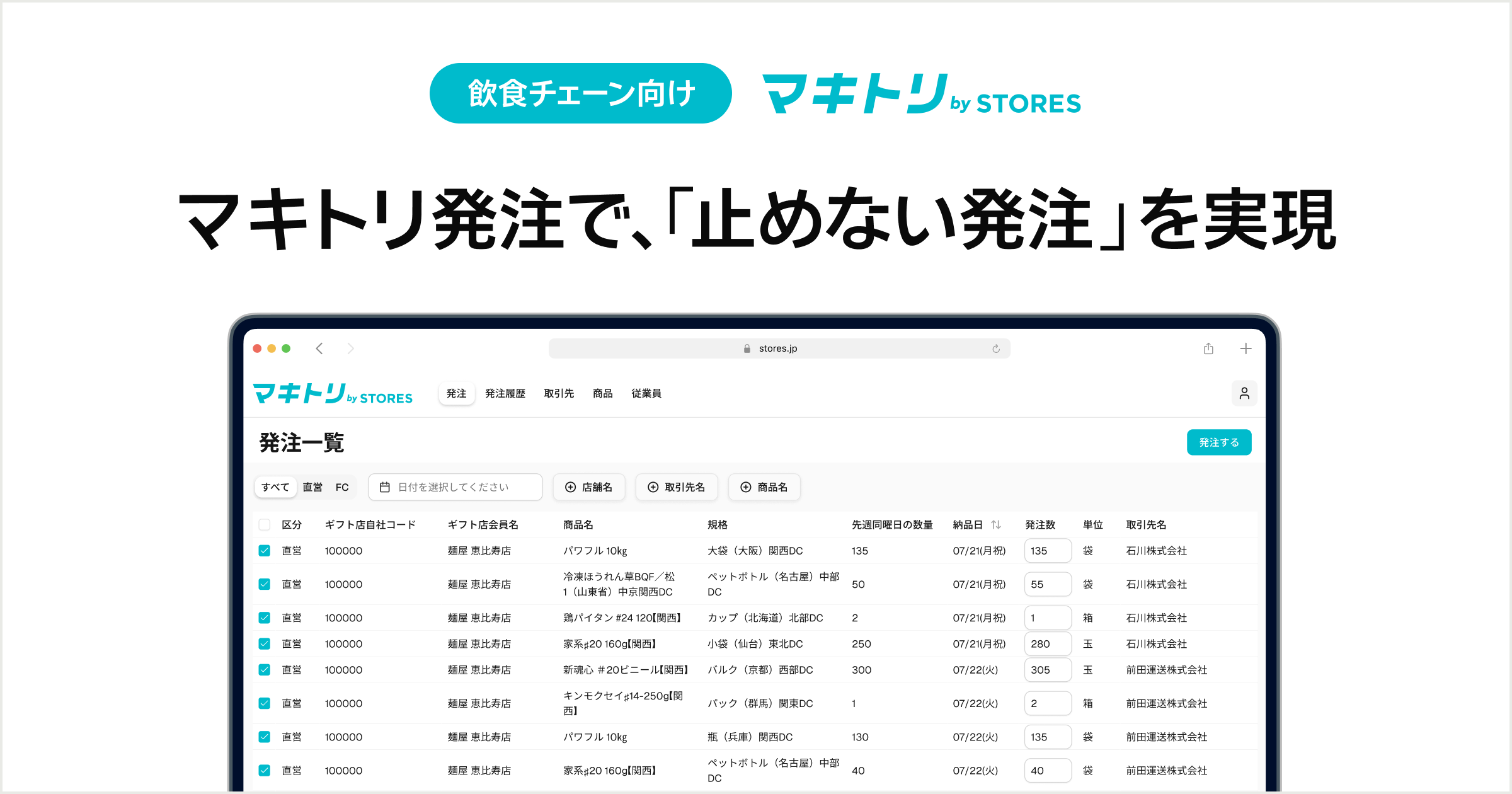Open the 店舗名 filter dropdown

tap(588, 487)
